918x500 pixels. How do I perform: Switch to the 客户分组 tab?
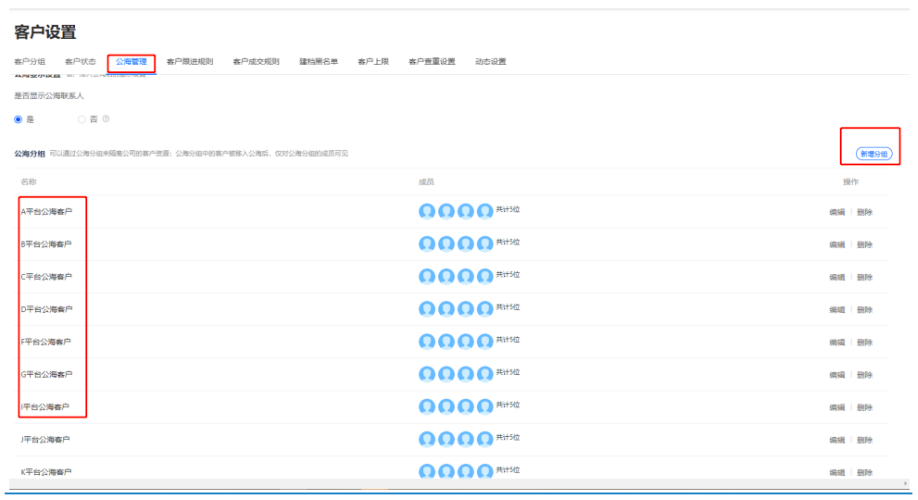coord(30,61)
